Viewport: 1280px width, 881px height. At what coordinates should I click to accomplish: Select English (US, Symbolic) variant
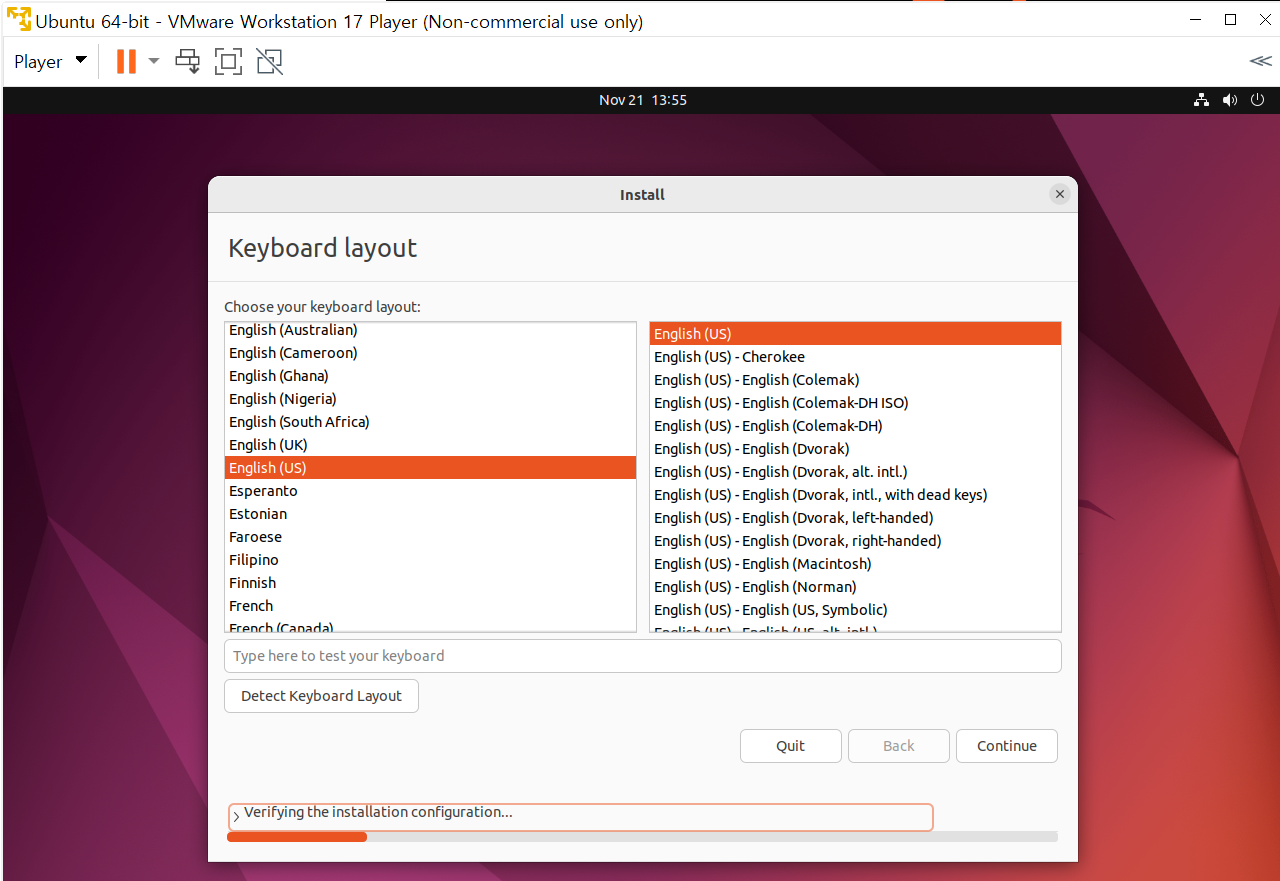click(x=855, y=610)
